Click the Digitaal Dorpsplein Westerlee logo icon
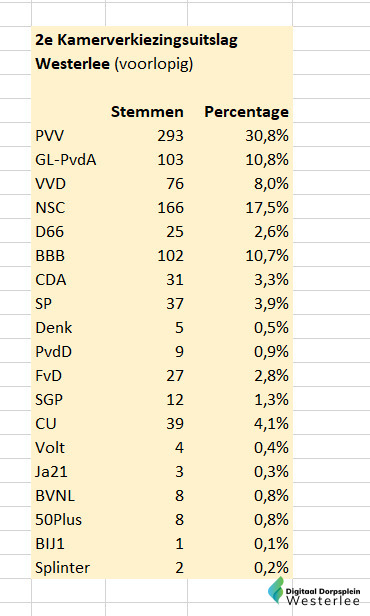This screenshot has width=370, height=616. point(276,590)
